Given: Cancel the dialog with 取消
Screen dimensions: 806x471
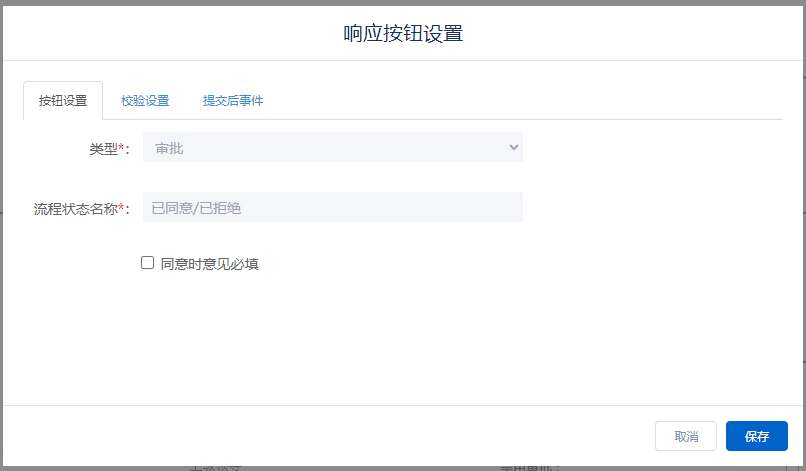Looking at the screenshot, I should [x=685, y=436].
